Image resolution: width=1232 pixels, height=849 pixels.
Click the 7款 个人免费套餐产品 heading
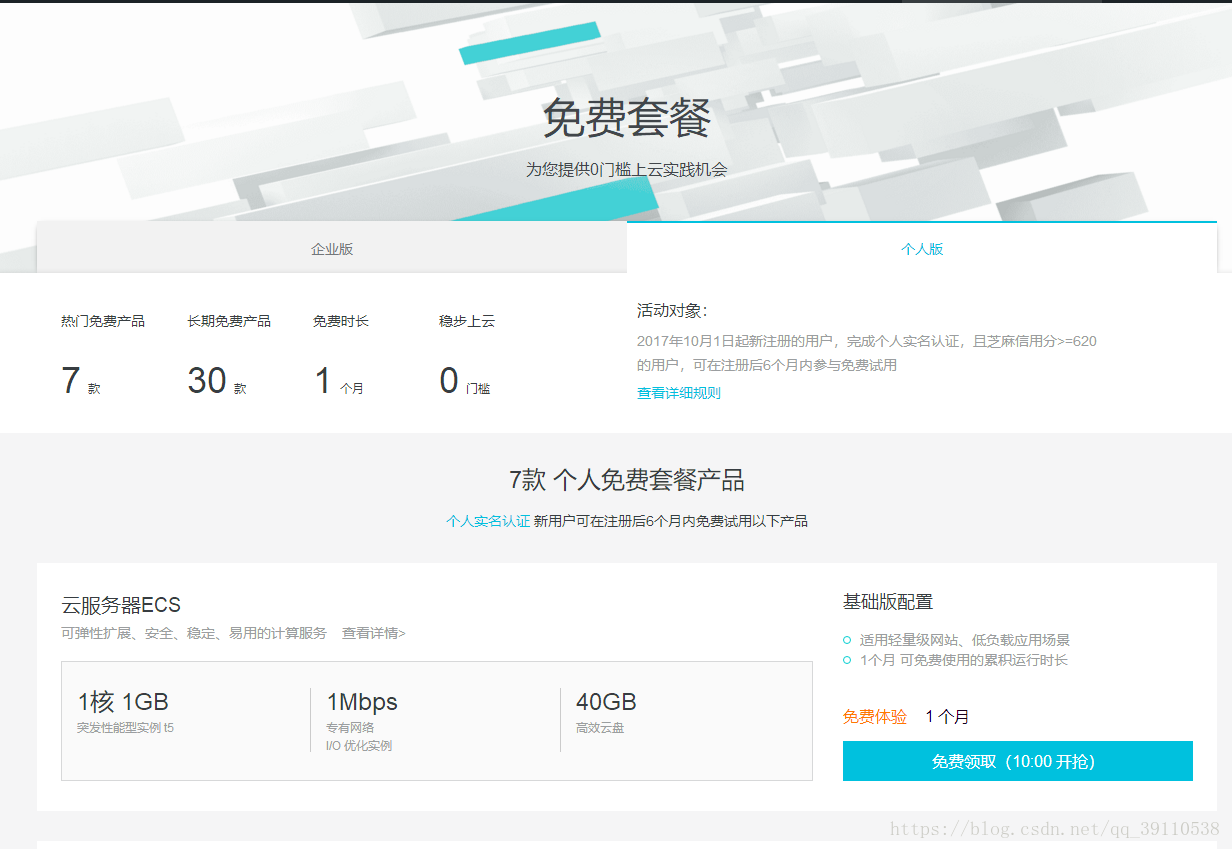click(x=627, y=480)
